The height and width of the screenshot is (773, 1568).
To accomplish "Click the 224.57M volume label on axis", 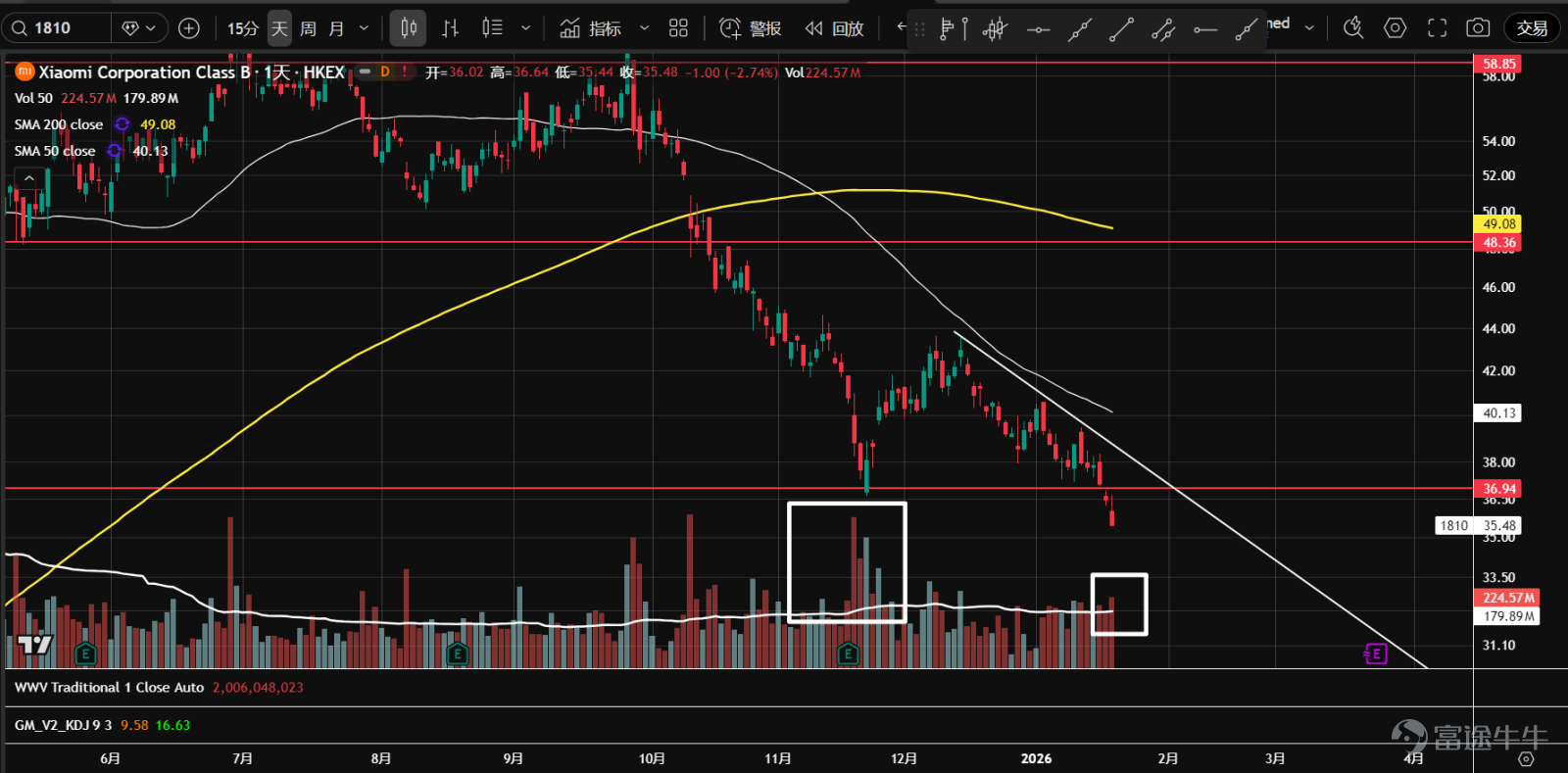I will (x=1507, y=598).
